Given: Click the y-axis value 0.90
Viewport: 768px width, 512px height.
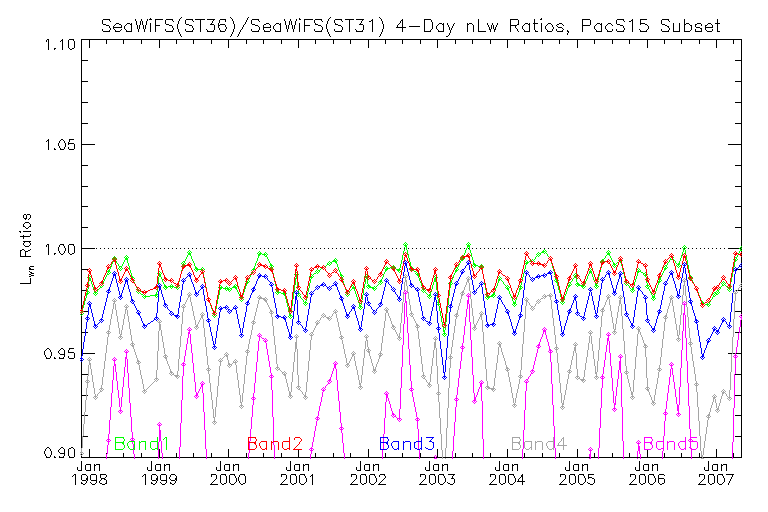Looking at the screenshot, I should coord(60,453).
